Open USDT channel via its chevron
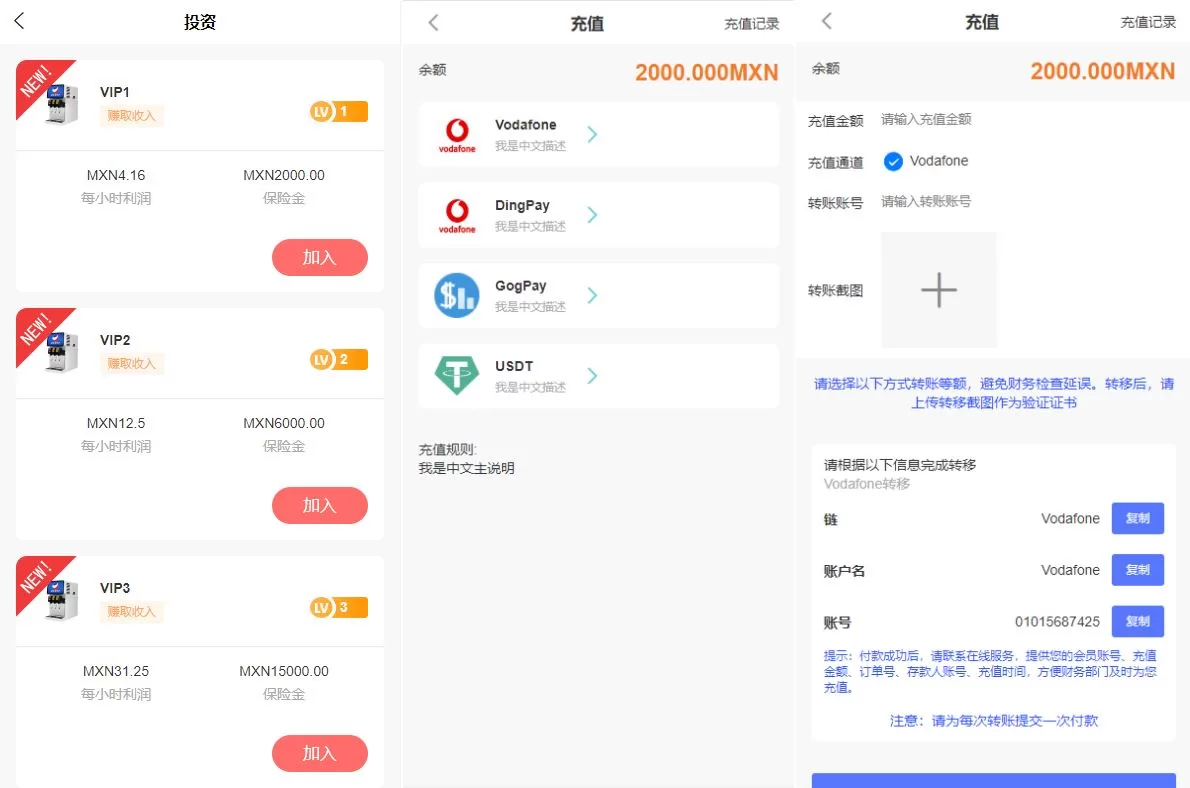Screen dimensions: 1190x788 click(592, 376)
